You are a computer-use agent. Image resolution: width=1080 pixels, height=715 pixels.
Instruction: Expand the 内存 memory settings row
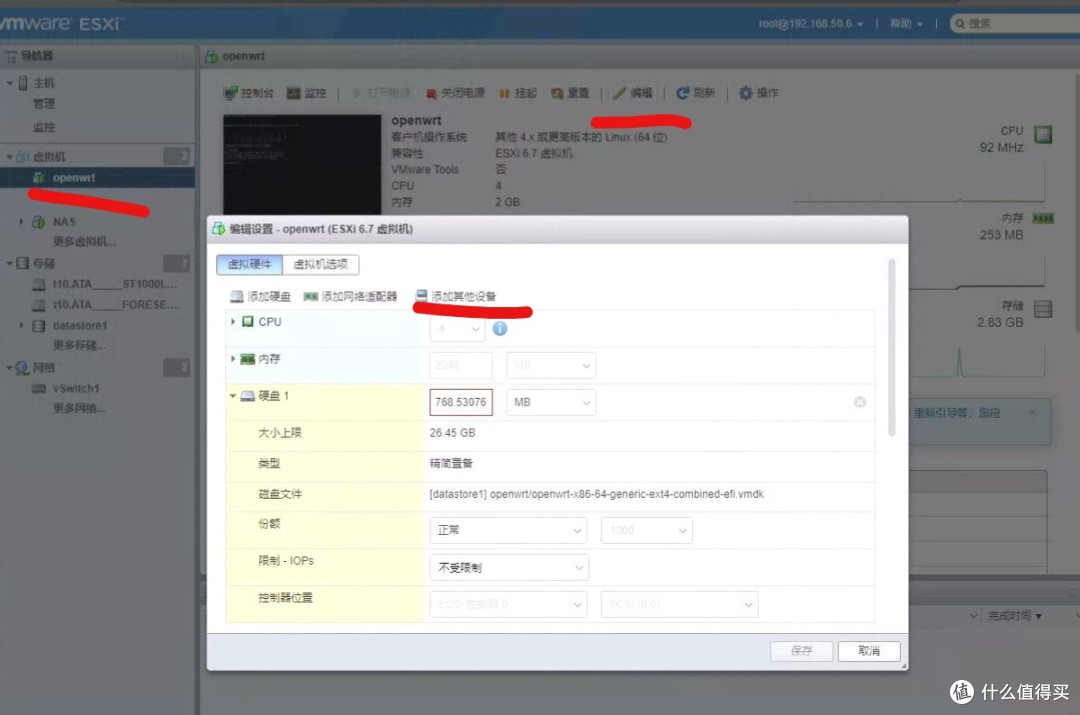tap(233, 359)
